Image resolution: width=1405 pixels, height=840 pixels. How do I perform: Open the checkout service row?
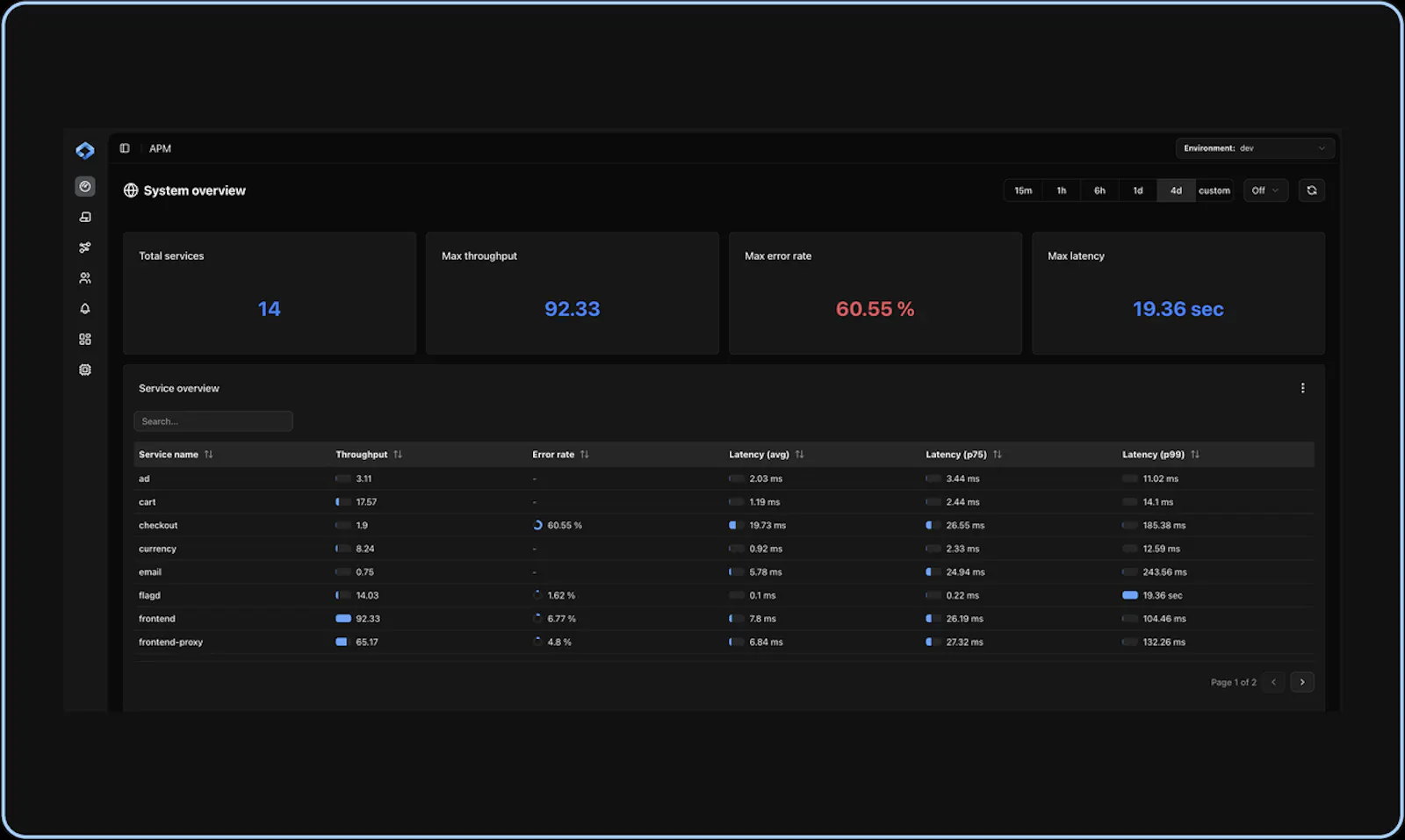(724, 525)
